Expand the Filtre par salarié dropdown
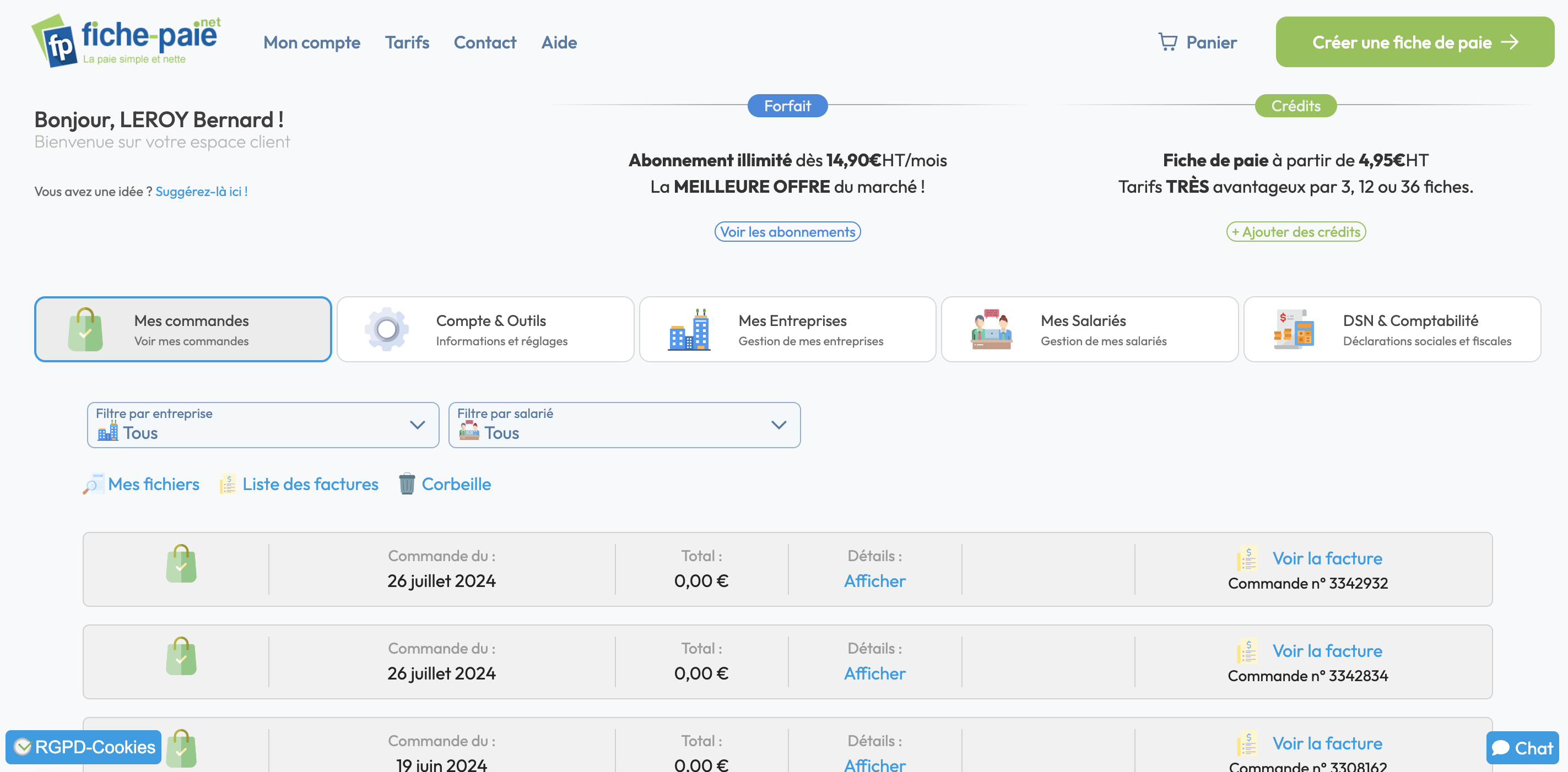This screenshot has width=1568, height=772. [x=625, y=425]
